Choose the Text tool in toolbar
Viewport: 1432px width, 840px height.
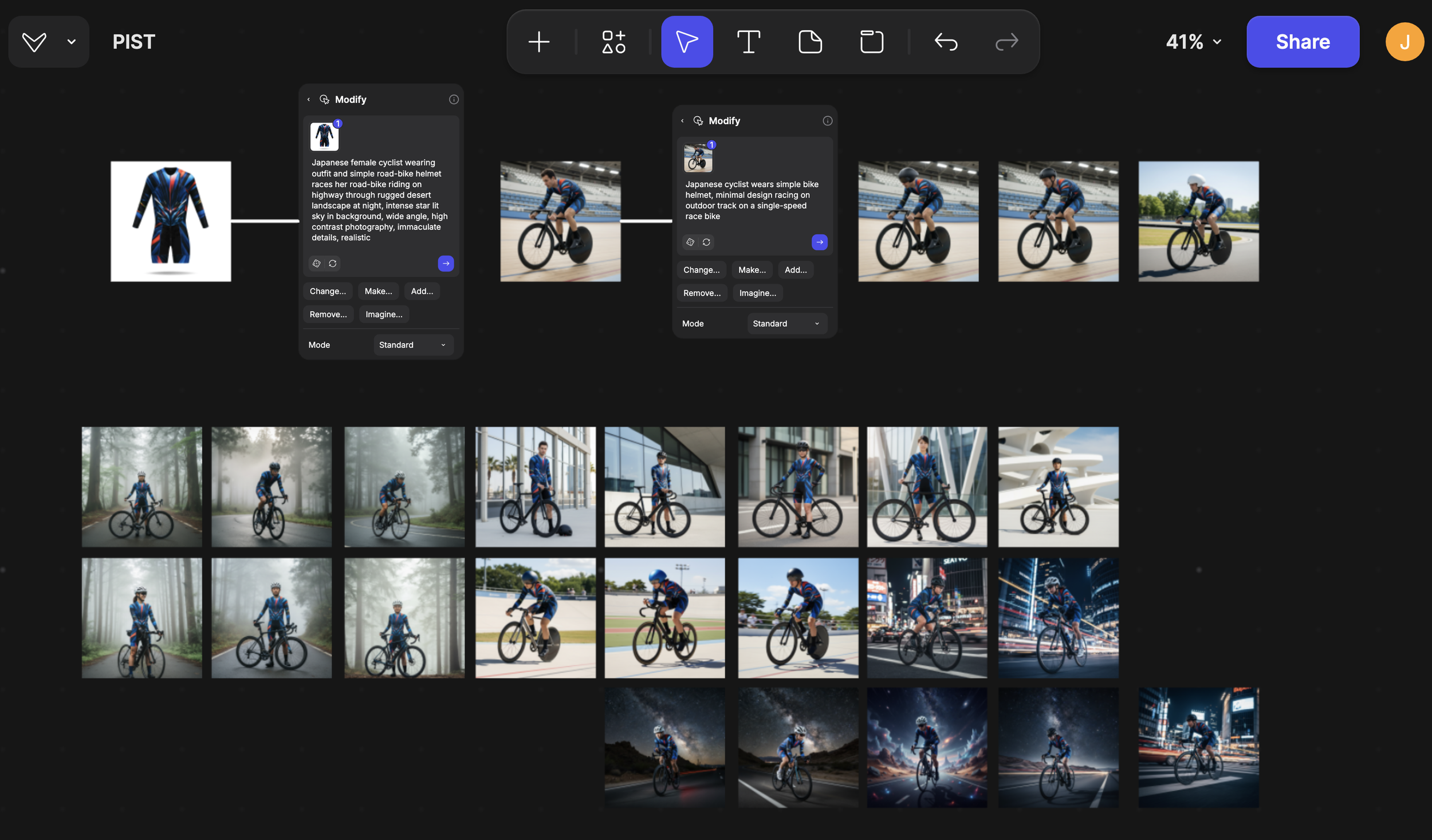749,42
